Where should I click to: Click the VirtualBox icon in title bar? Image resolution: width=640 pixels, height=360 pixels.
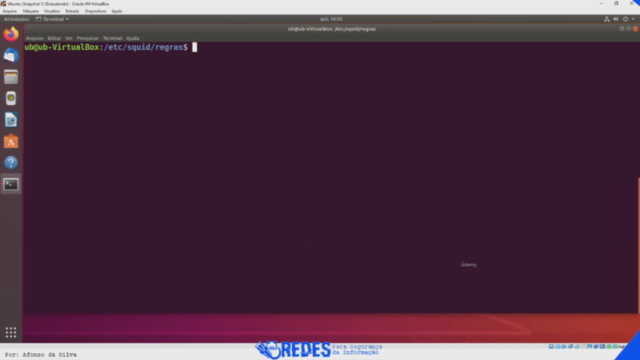pos(3,4)
